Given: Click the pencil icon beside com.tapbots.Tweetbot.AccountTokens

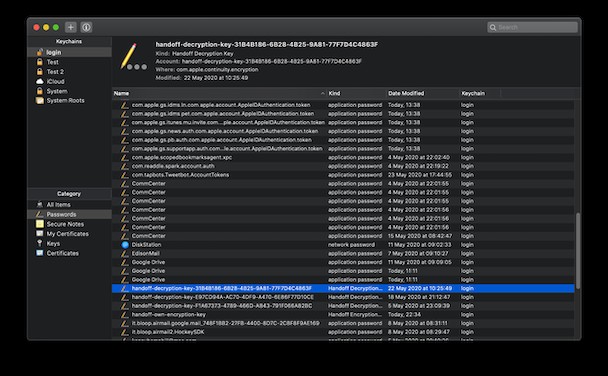Looking at the screenshot, I should (124, 175).
